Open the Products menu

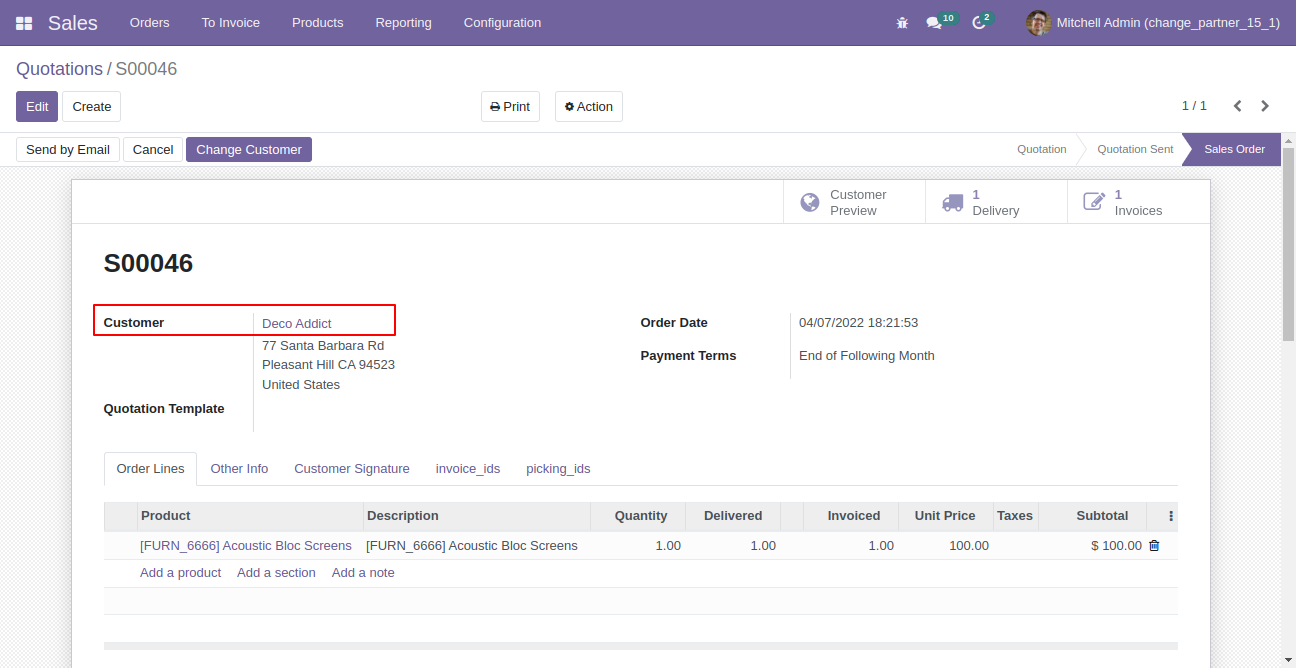coord(318,22)
